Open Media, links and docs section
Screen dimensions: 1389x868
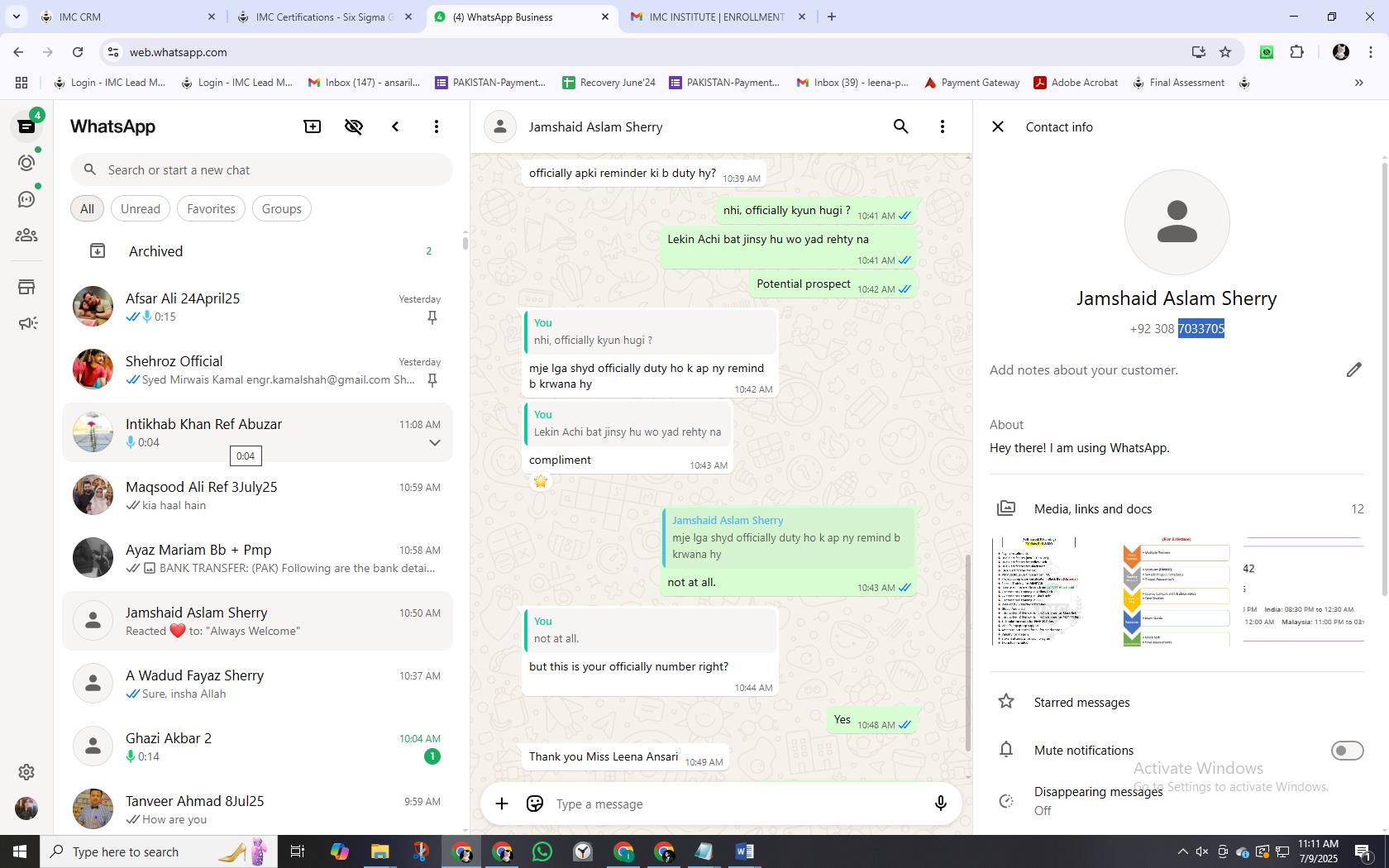coord(1177,508)
